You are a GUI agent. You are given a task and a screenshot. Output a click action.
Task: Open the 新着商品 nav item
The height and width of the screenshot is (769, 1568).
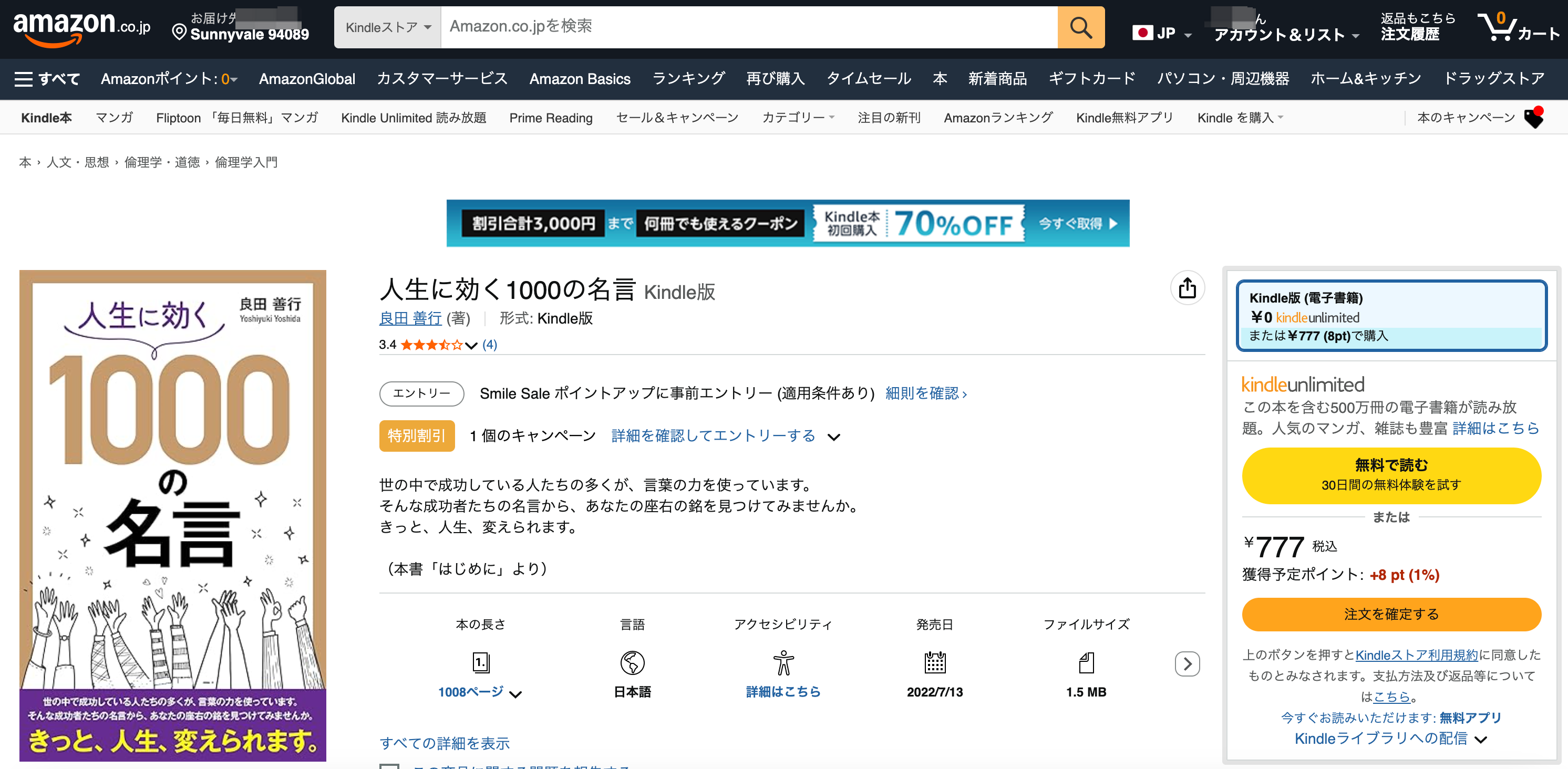click(998, 79)
